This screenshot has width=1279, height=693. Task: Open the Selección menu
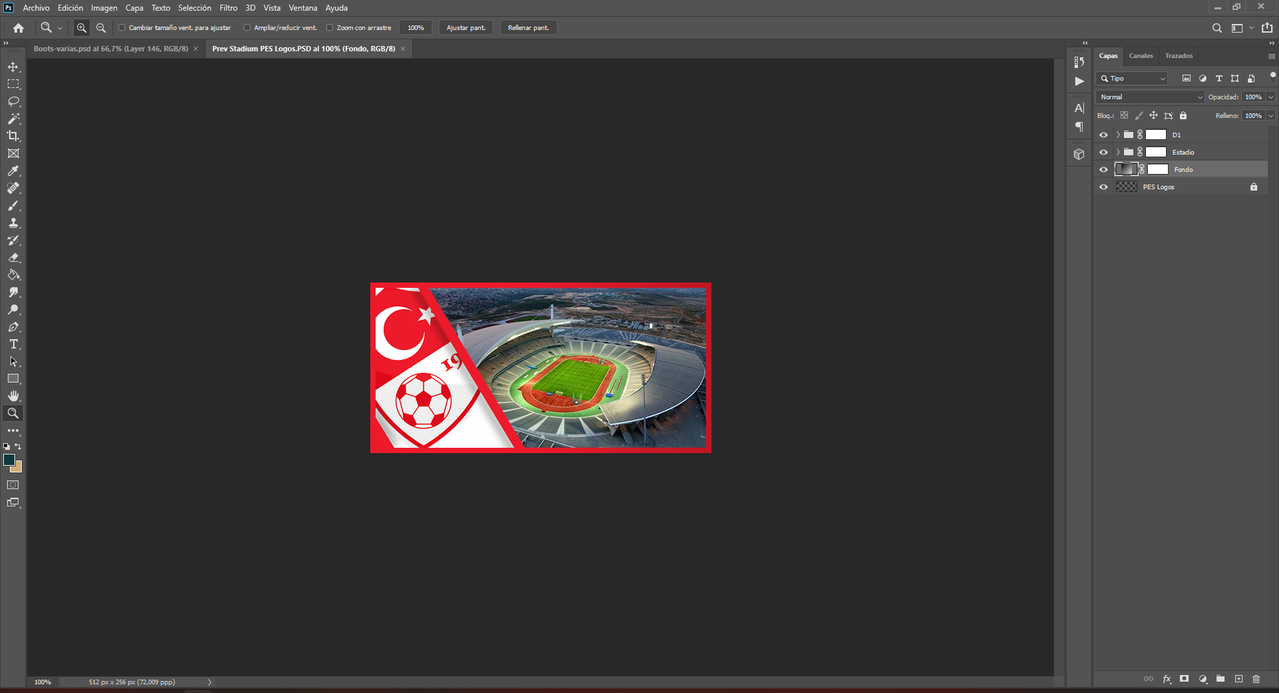[195, 8]
